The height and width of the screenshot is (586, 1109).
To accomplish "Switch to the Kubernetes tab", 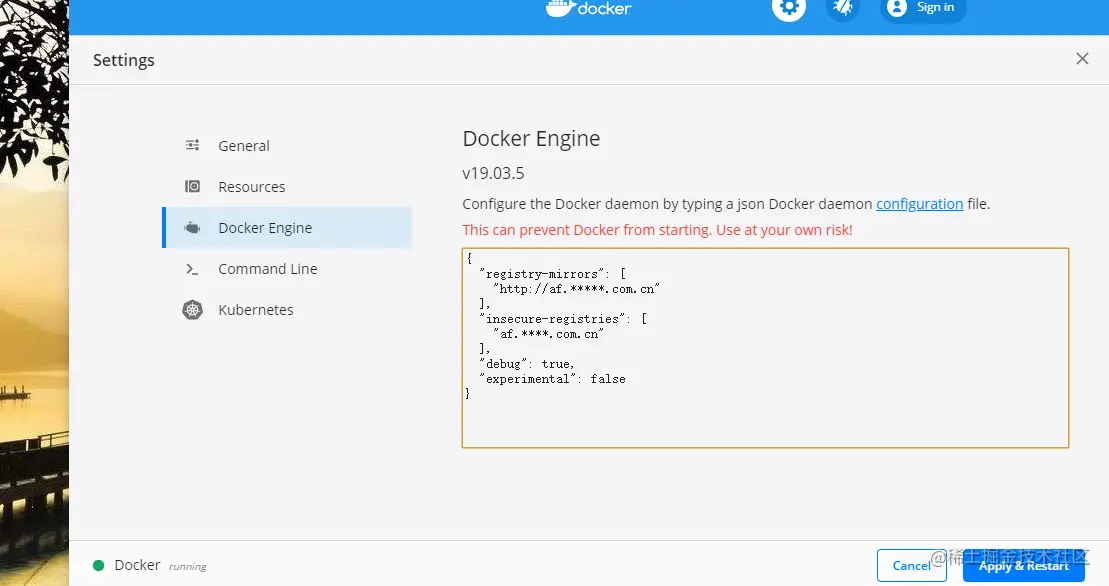I will [x=287, y=310].
